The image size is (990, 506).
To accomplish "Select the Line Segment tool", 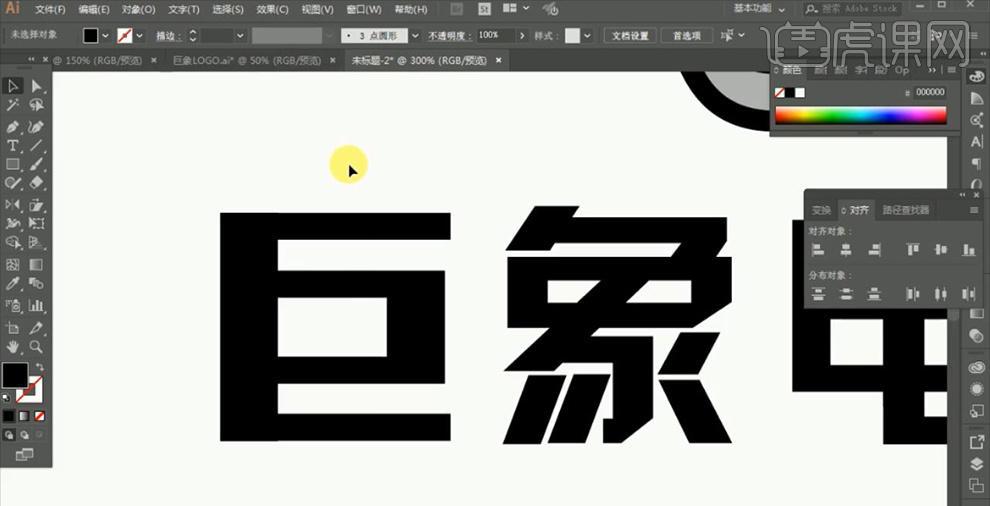I will (37, 145).
